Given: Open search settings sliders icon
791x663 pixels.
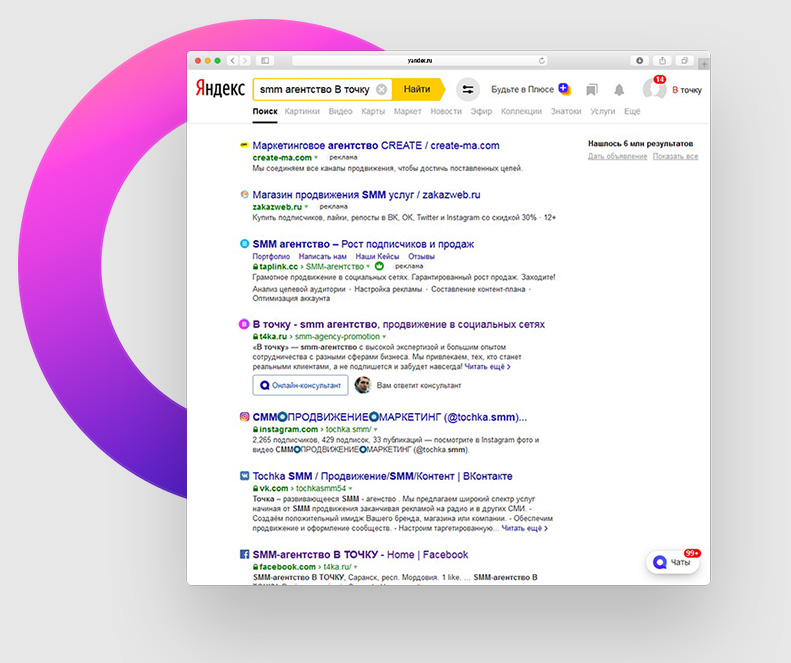Looking at the screenshot, I should click(468, 90).
